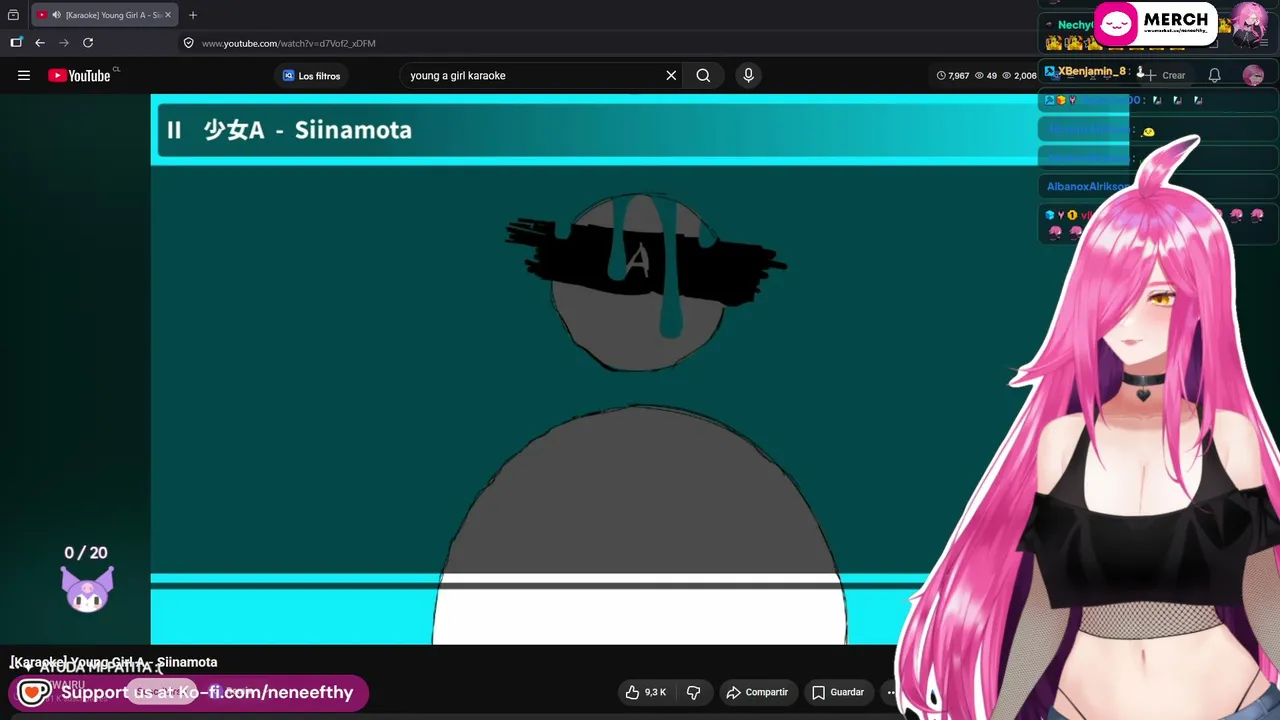
Task: Click the AlbanoxAlrikson chat username
Action: pyautogui.click(x=1088, y=187)
